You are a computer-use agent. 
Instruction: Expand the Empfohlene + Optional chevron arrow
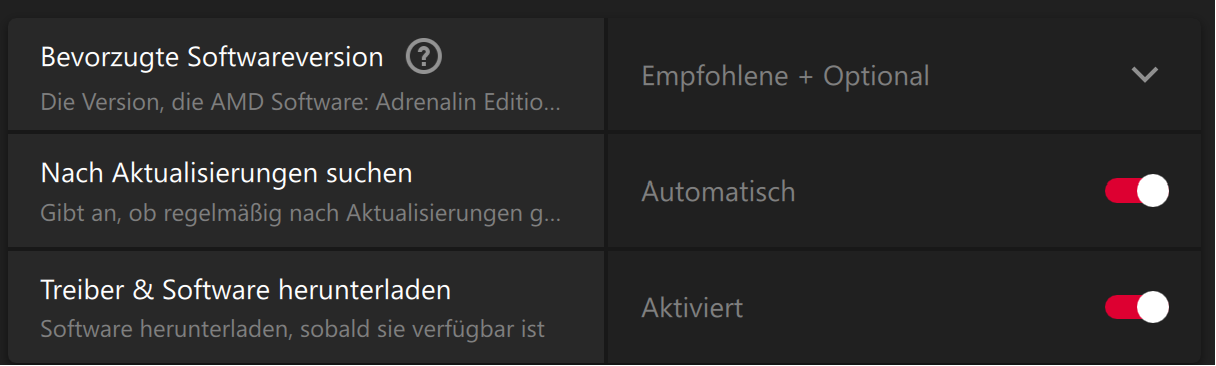coord(1144,75)
